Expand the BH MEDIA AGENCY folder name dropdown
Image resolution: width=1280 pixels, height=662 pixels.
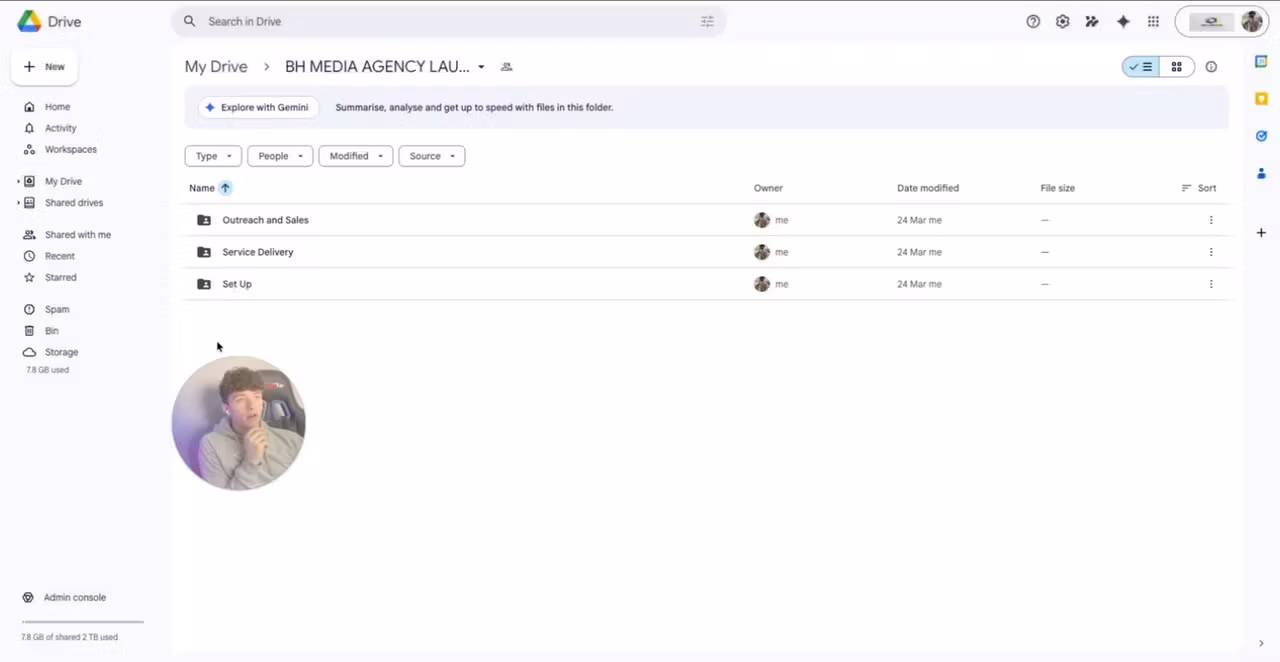pos(480,66)
